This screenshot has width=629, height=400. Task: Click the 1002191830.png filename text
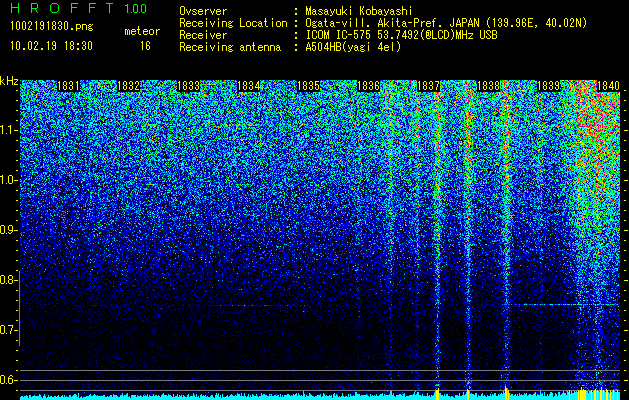tap(52, 27)
